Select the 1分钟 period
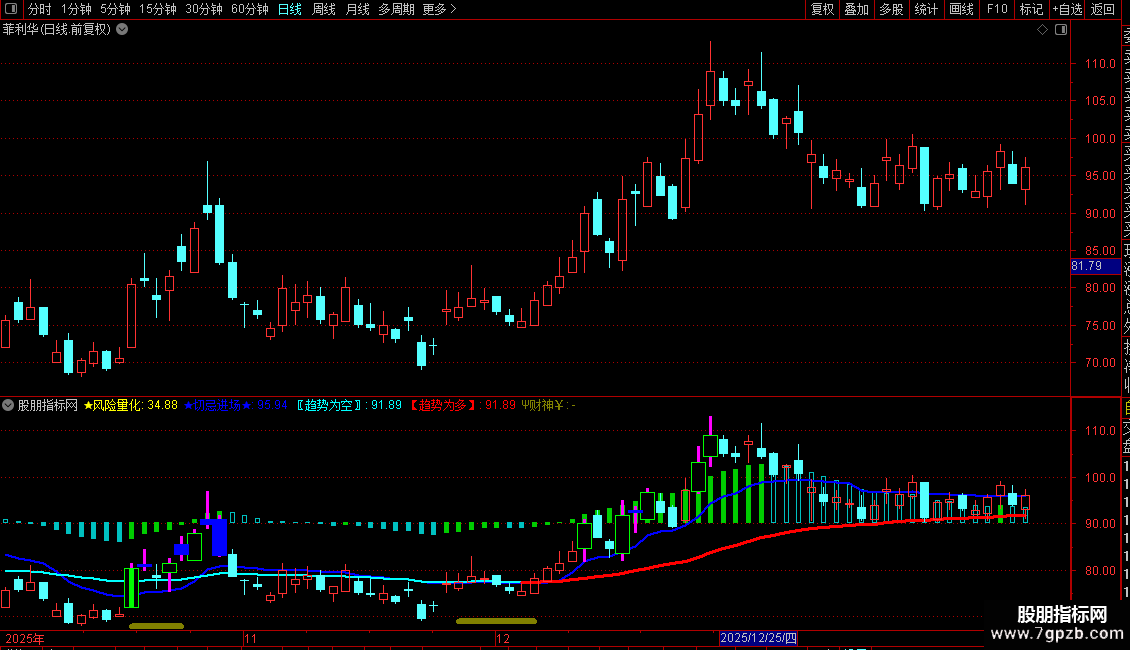 [x=76, y=9]
